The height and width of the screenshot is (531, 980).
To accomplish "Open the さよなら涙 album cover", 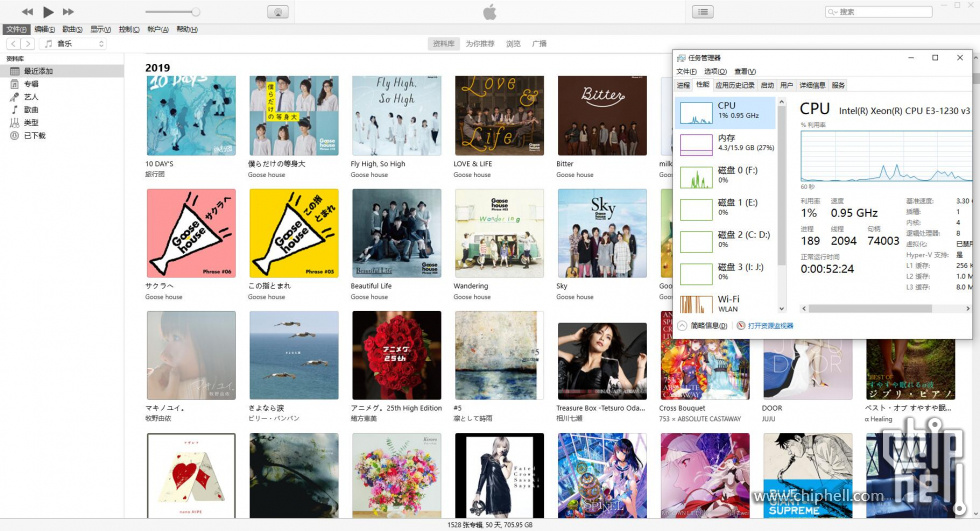I will [294, 355].
